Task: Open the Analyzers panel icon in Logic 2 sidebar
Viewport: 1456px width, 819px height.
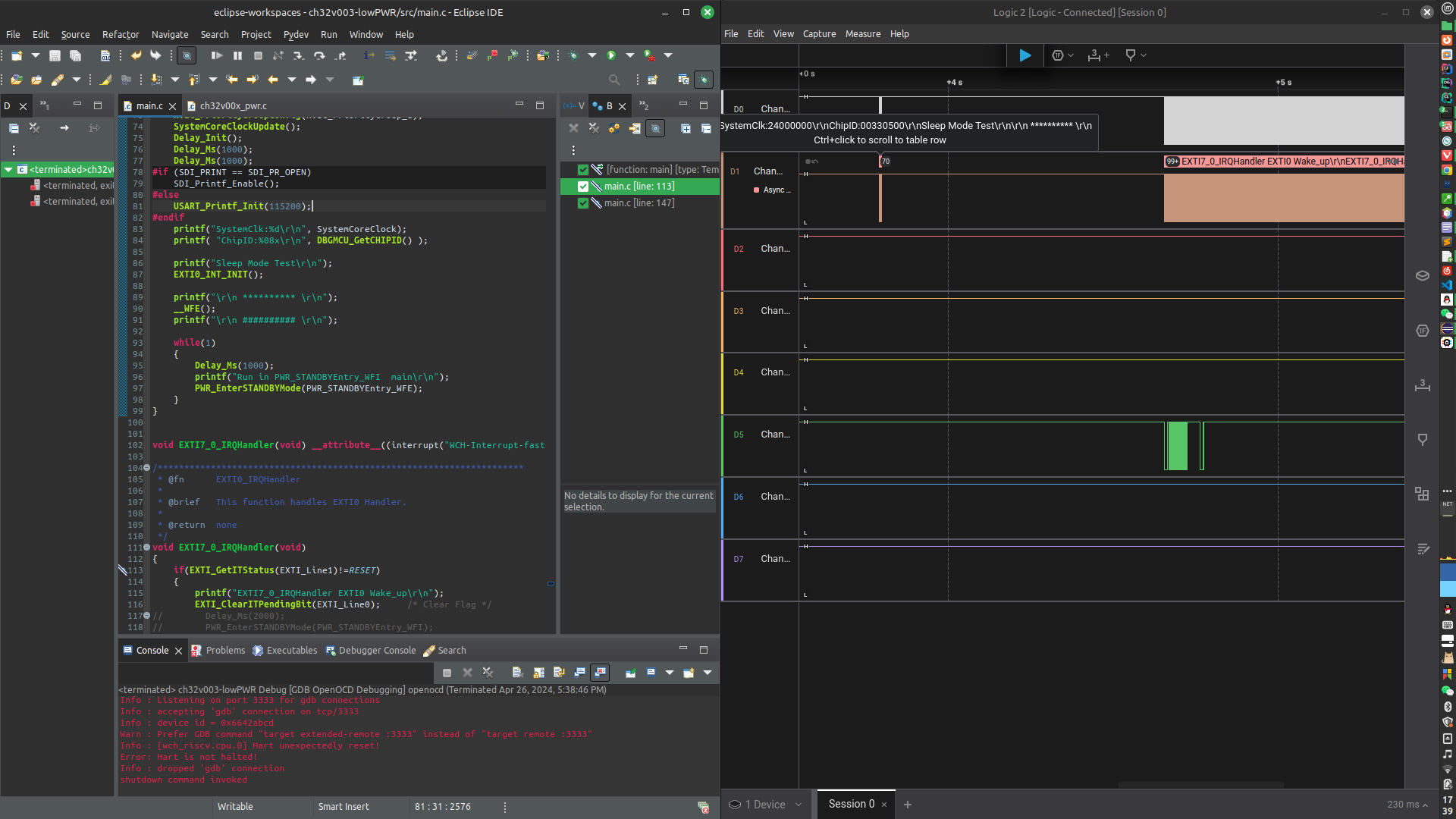Action: 1423,331
